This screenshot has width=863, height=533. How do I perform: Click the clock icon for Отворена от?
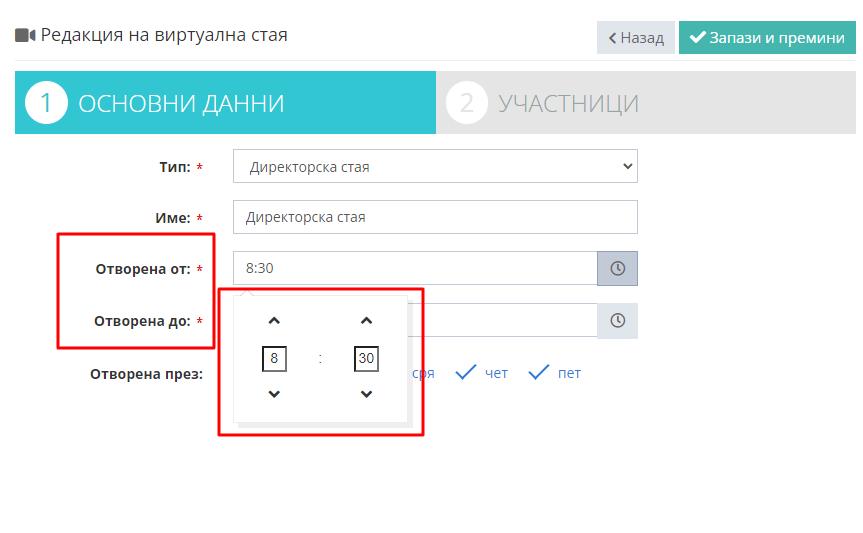pyautogui.click(x=617, y=268)
